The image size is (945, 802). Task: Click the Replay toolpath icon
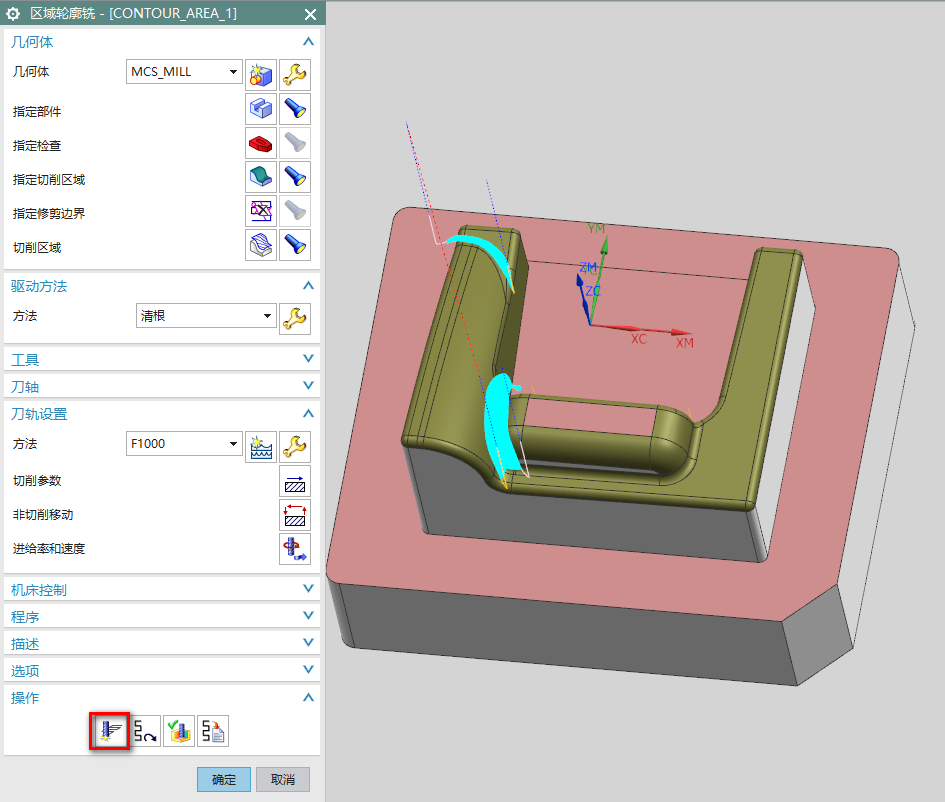146,732
